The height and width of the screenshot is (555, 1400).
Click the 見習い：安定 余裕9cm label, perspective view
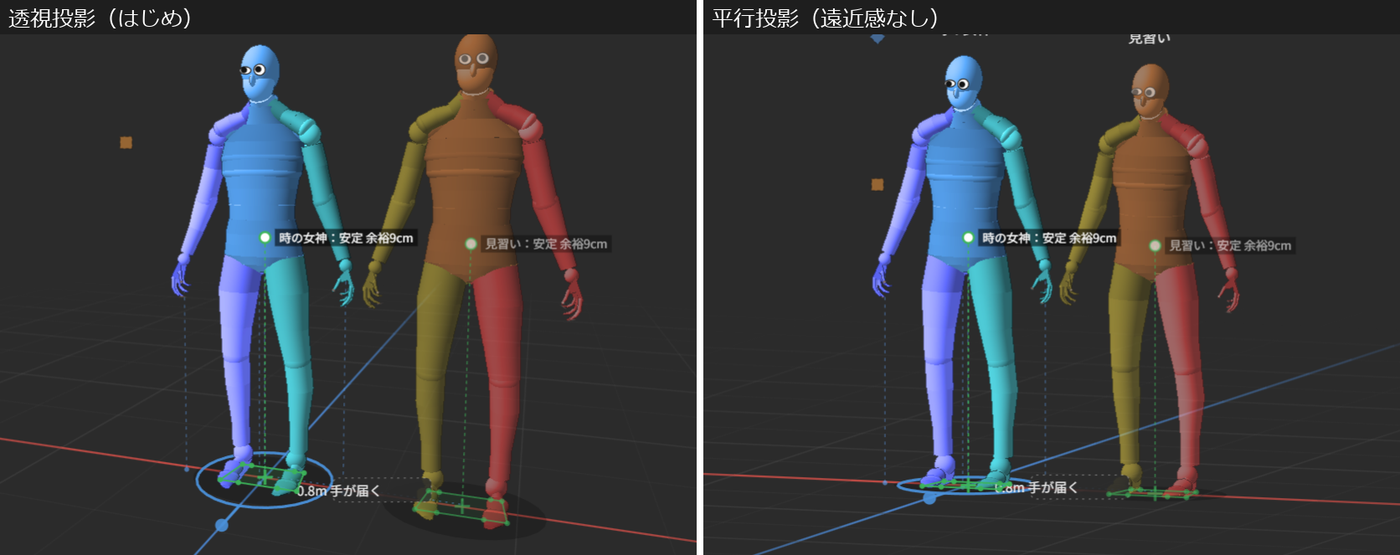tap(546, 244)
